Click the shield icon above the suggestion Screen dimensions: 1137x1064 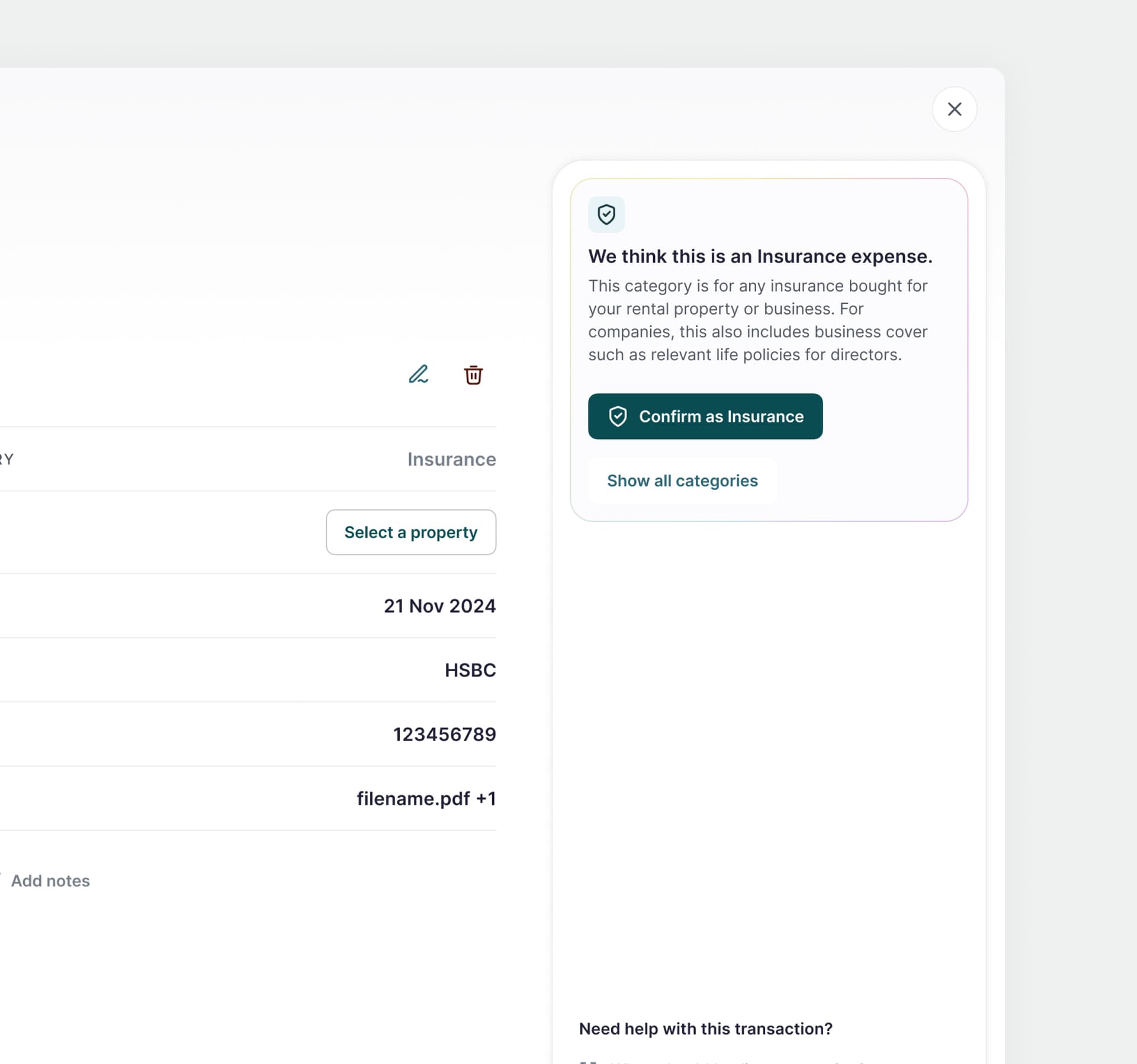point(606,214)
